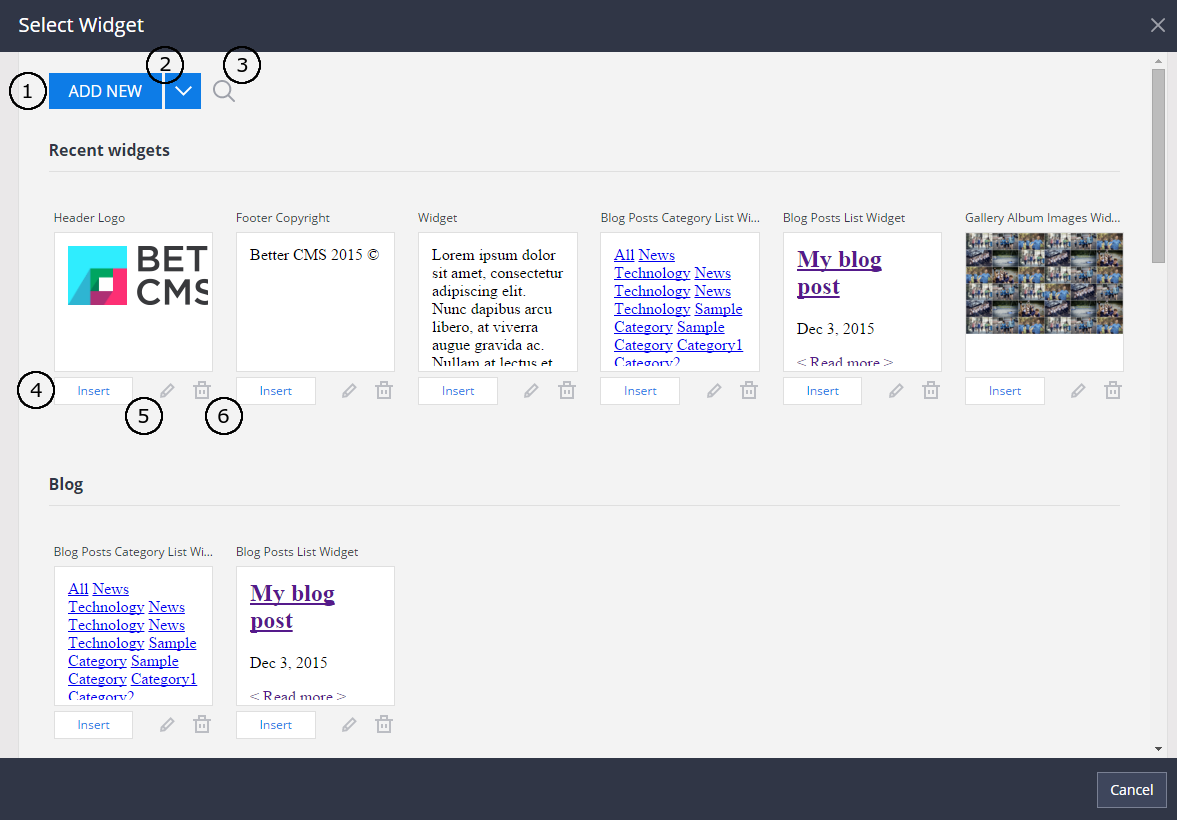Insert the Gallery Album Images Widget

coord(1004,390)
